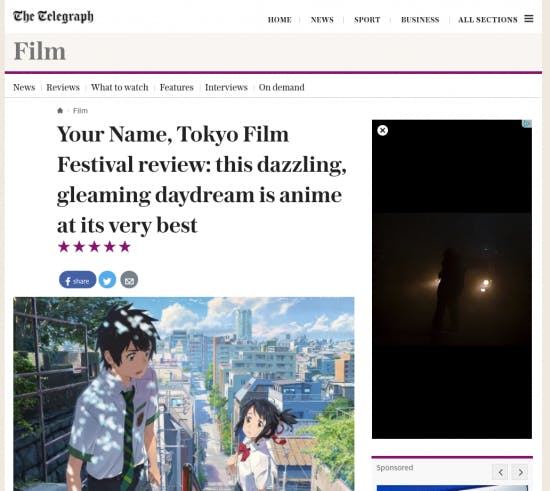Screen dimensions: 550x491
Task: Click the Your Name anime article image
Action: pyautogui.click(x=184, y=394)
